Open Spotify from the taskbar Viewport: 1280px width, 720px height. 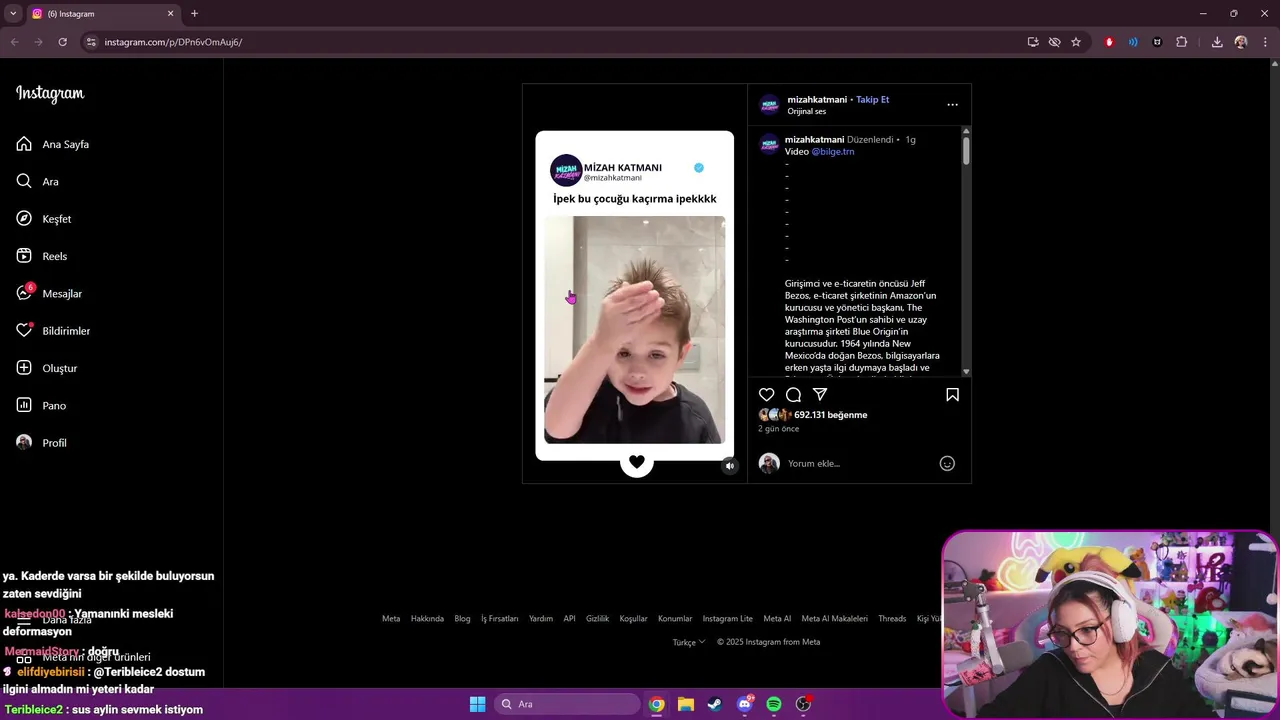(774, 704)
